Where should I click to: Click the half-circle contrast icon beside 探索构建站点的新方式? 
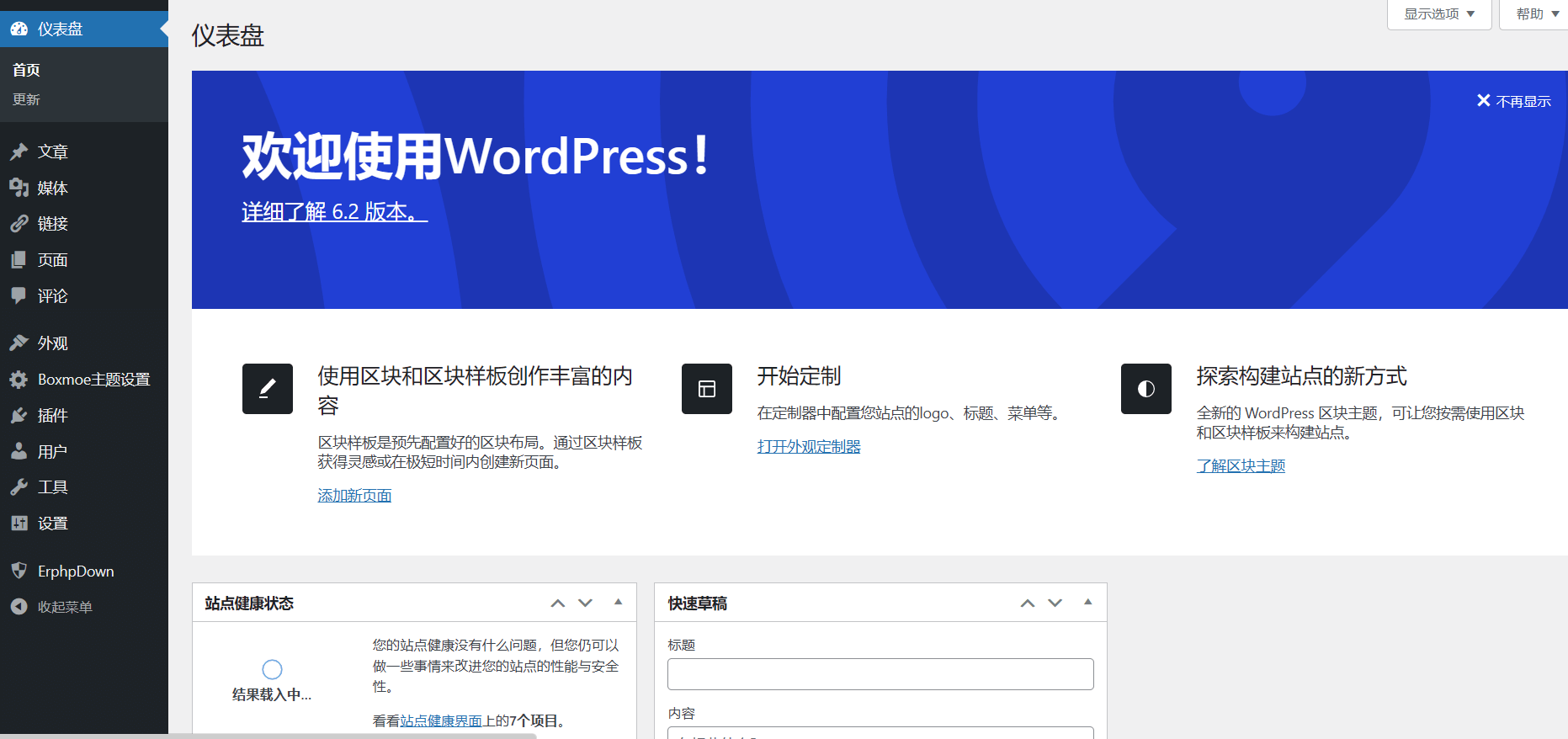pos(1146,389)
